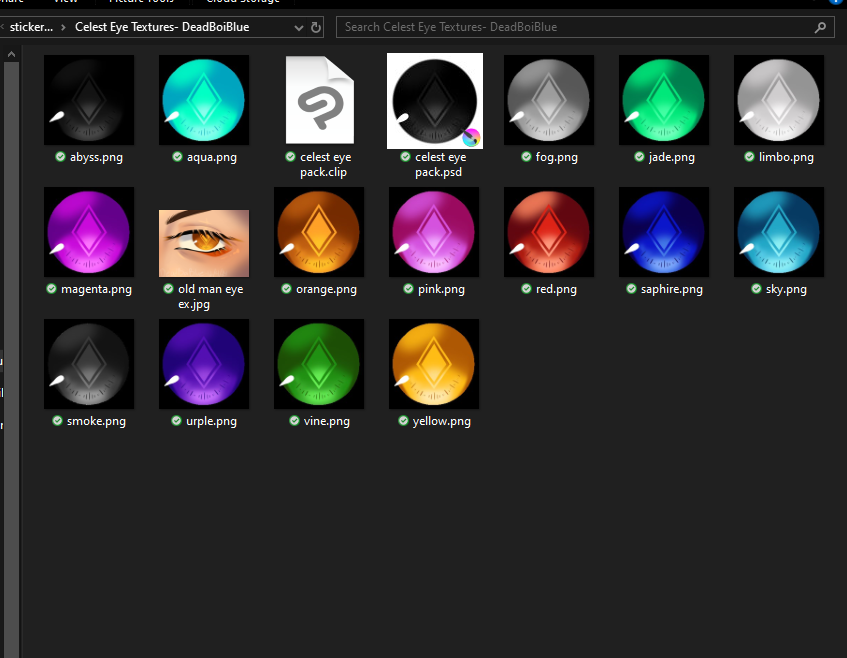
Task: Click the sync checkmark beside orange.png
Action: click(286, 288)
